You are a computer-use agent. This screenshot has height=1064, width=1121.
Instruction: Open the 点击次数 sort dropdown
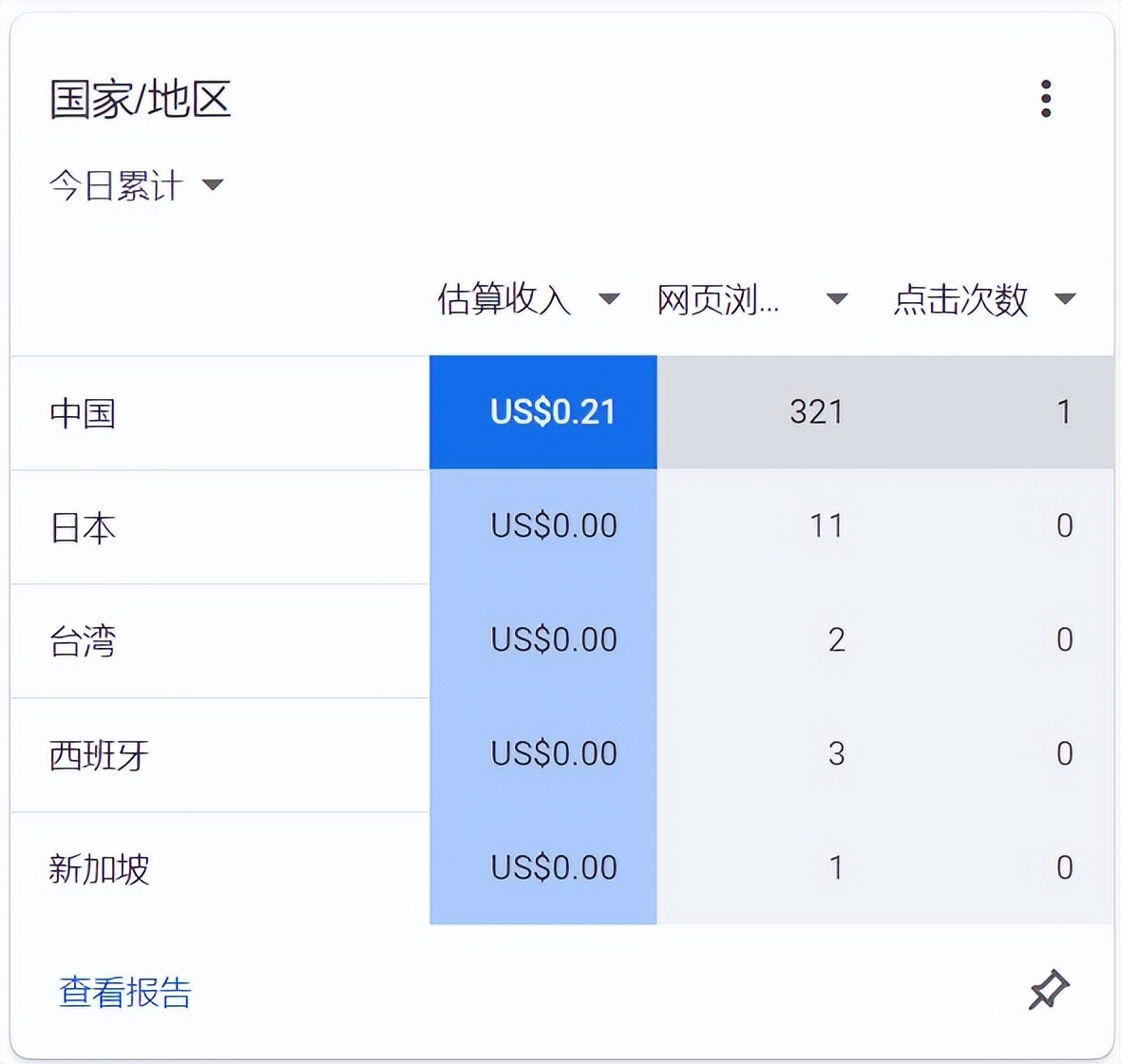[1065, 298]
